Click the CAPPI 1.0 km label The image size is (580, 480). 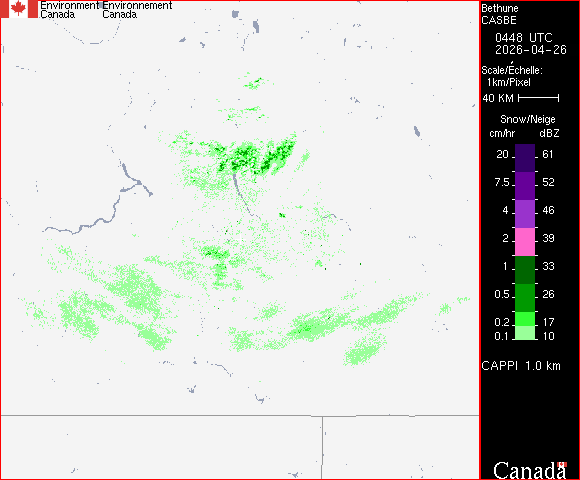click(521, 366)
